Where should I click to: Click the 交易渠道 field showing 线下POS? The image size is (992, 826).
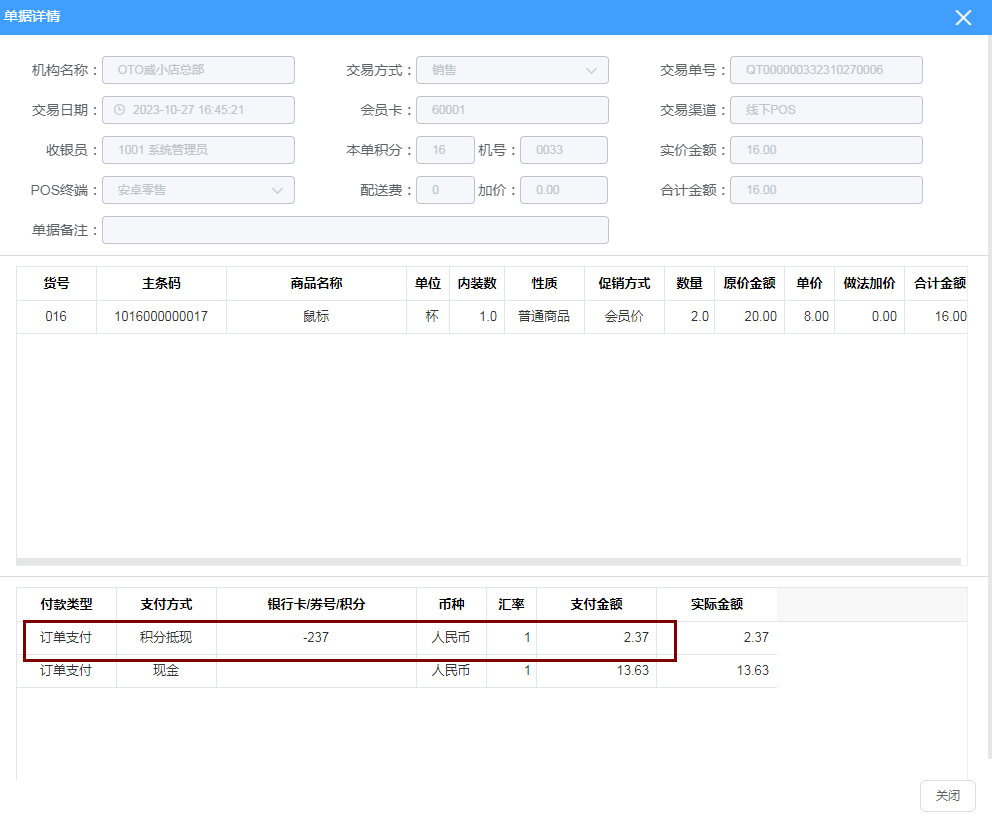[x=825, y=110]
